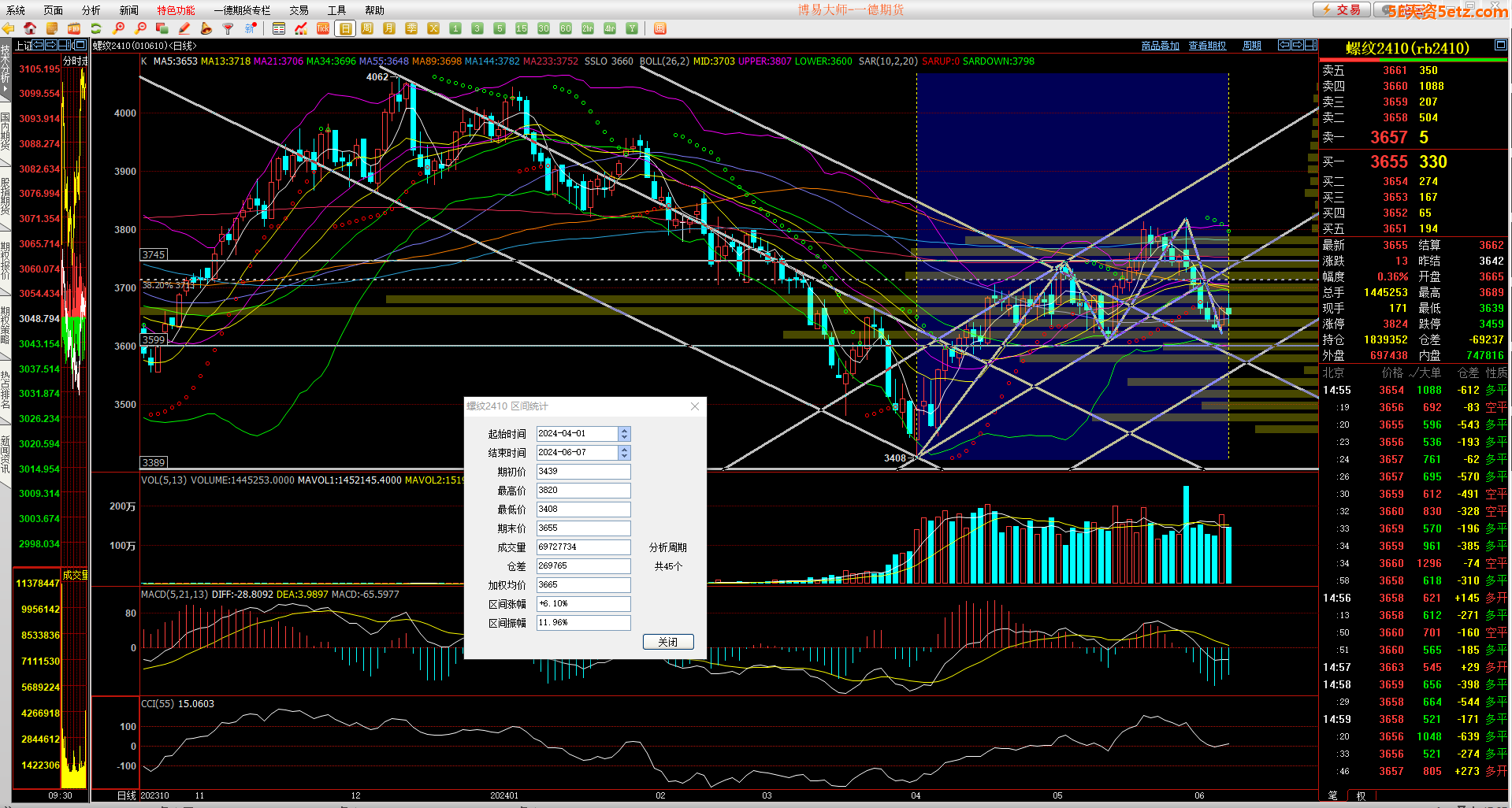The image size is (1512, 808).
Task: Click the zoom-out magnifier icon
Action: click(140, 28)
